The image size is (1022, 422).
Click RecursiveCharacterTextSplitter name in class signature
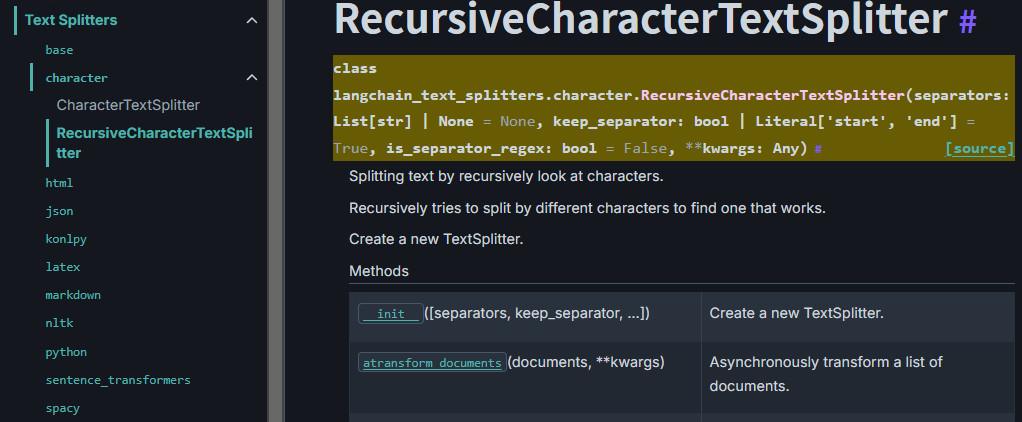(x=773, y=95)
